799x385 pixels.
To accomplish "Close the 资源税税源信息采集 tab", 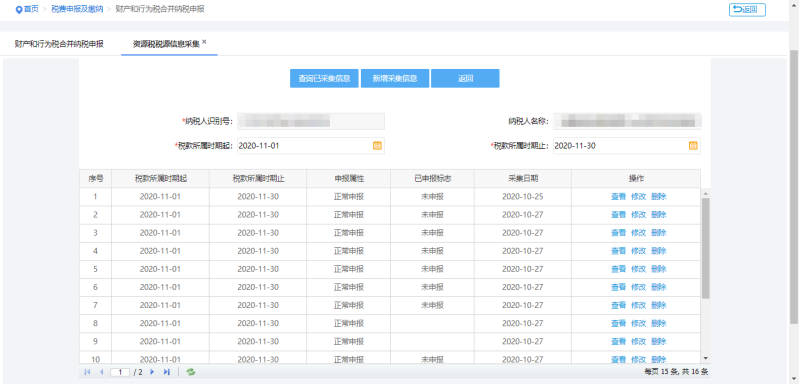I will (204, 42).
